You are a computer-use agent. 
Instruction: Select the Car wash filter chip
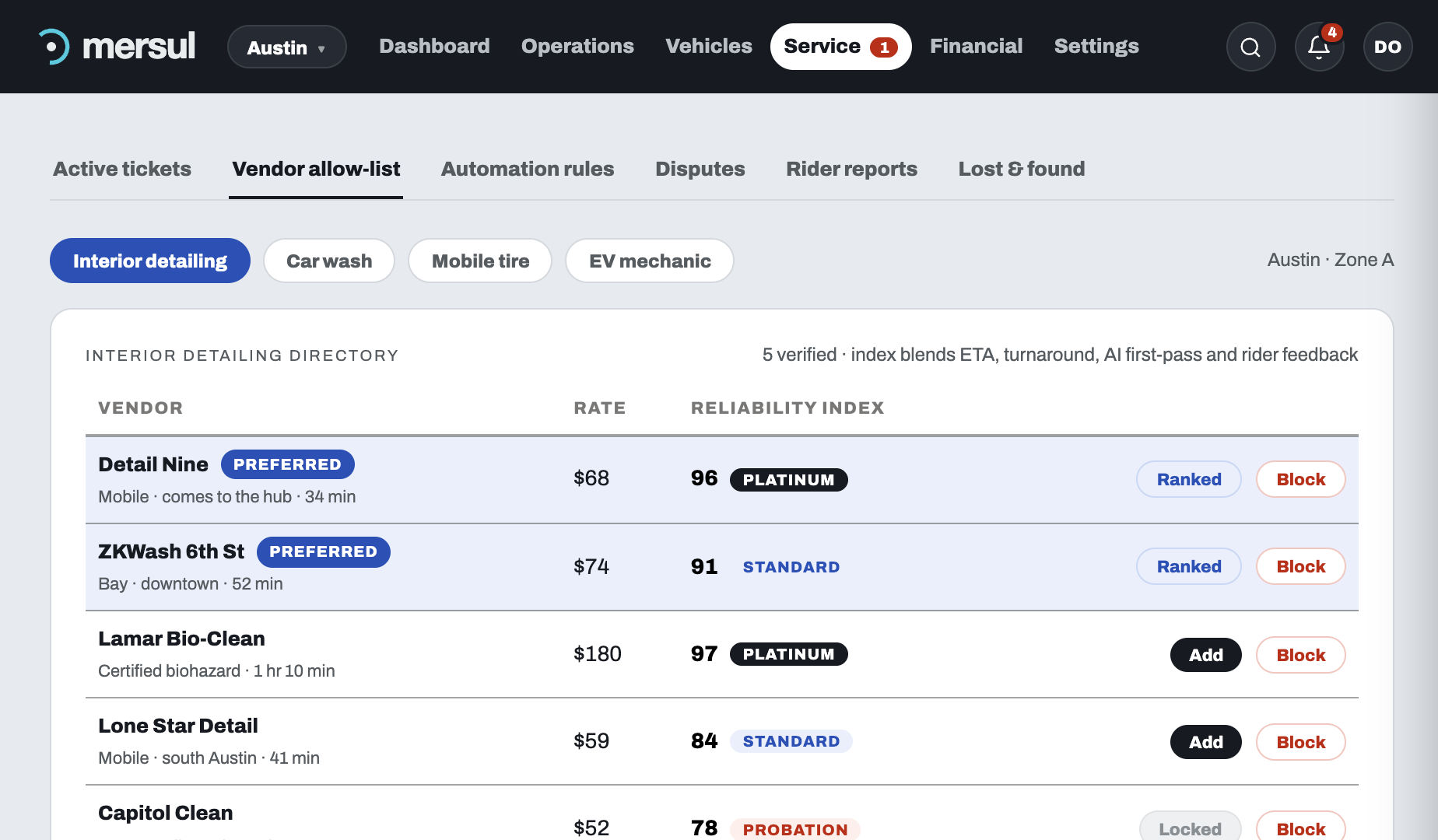pos(329,261)
